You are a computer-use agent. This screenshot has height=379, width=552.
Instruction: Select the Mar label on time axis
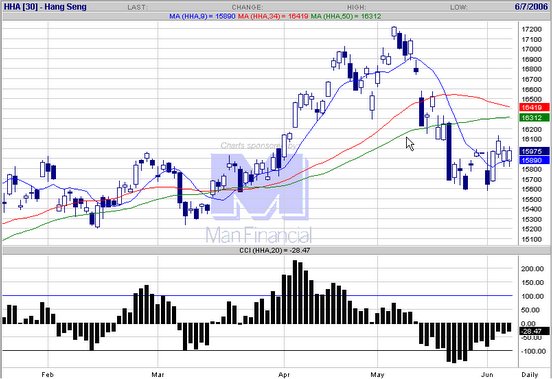(158, 374)
